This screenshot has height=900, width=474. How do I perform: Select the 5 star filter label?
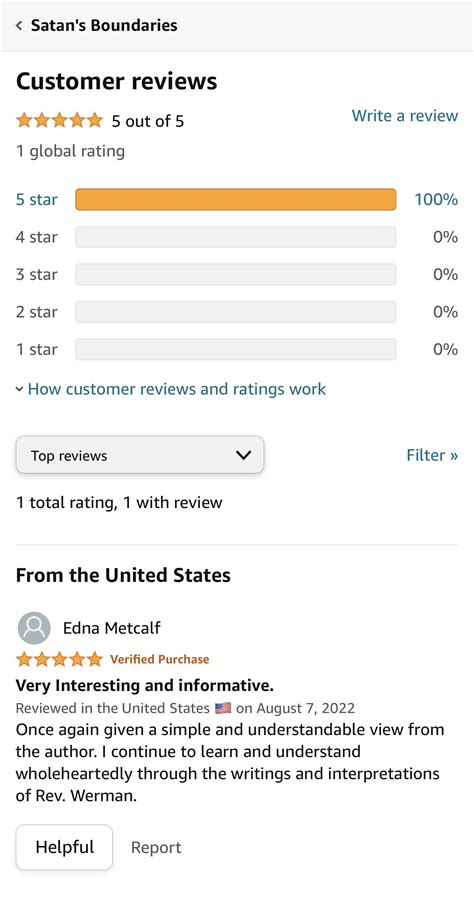coord(37,200)
